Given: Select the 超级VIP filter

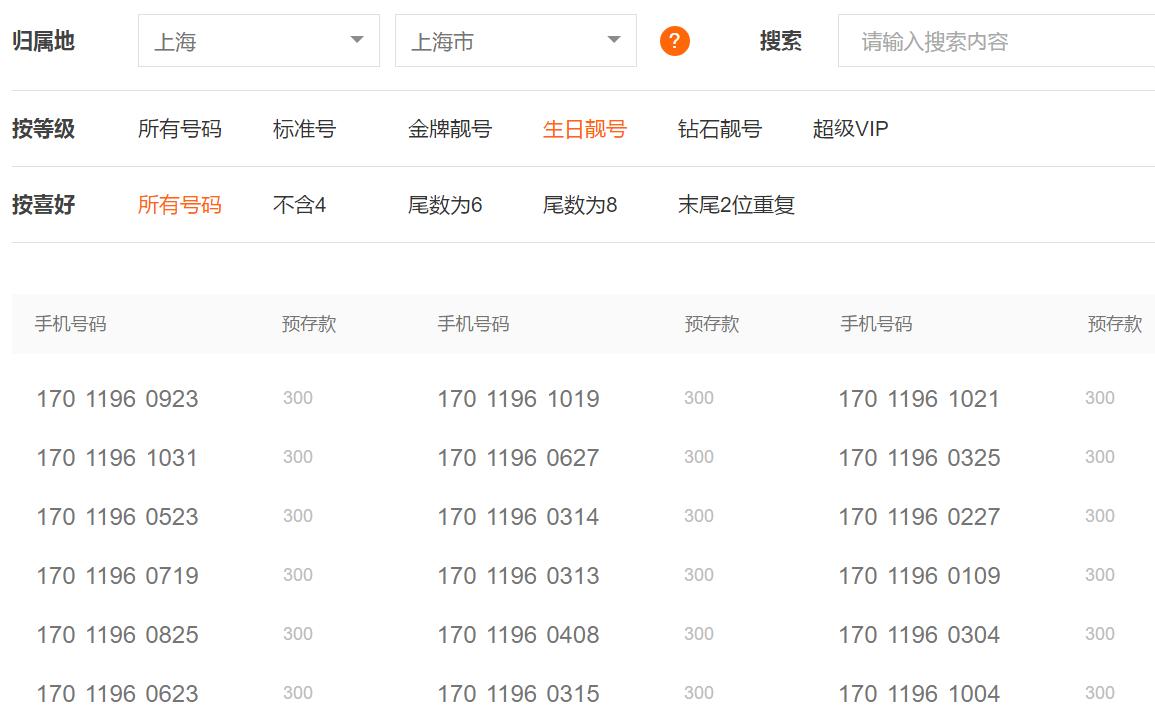Looking at the screenshot, I should point(849,128).
